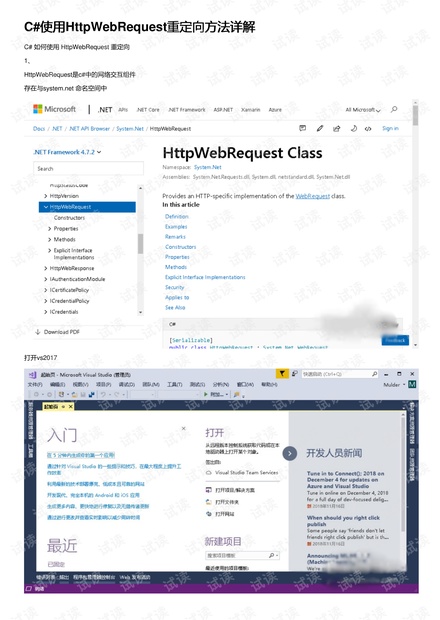Open the .NET Framework 4.7.2 version dropdown
The height and width of the screenshot is (620, 440).
(67, 152)
